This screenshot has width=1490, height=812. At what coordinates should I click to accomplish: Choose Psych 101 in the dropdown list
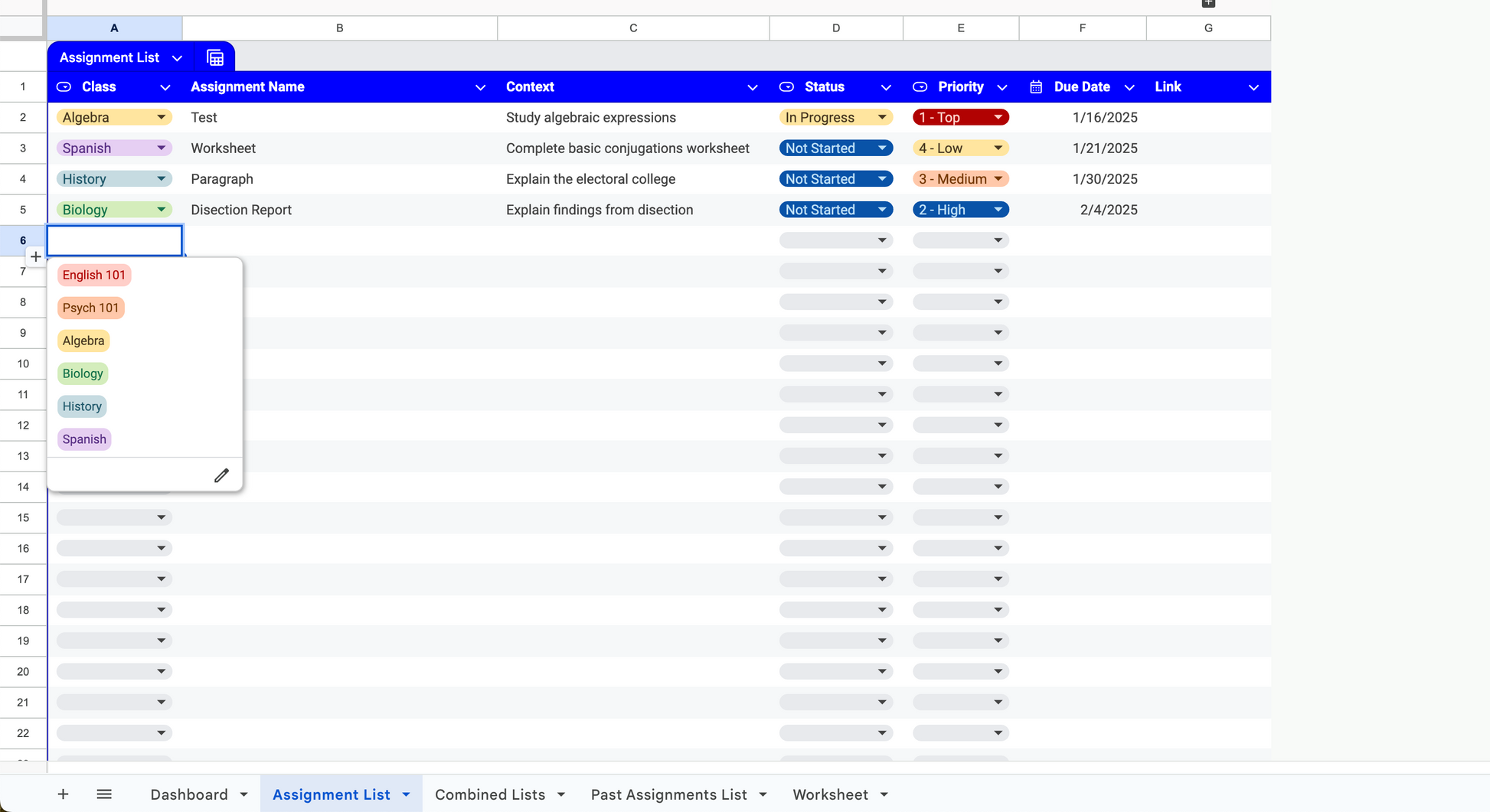[x=90, y=308]
